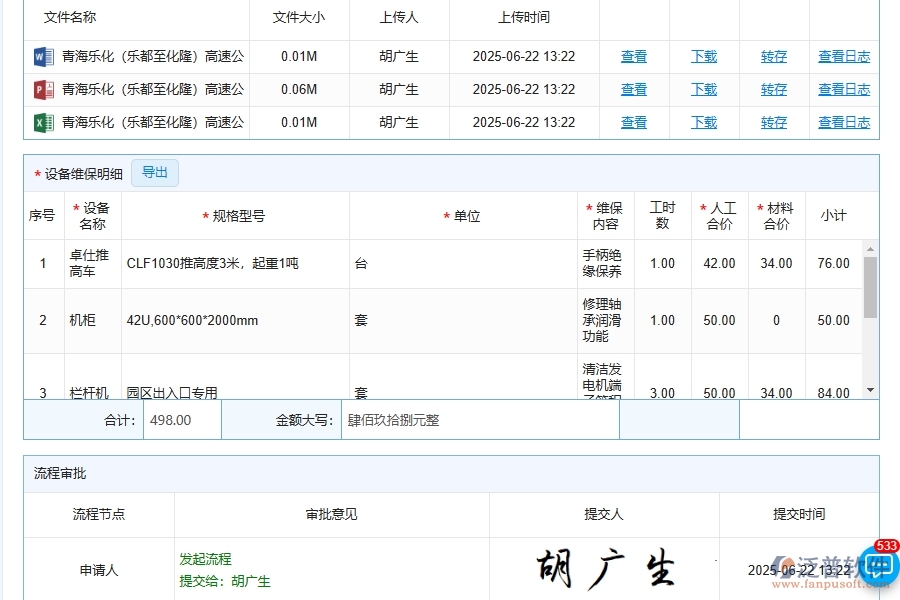Click 转存 on the PDF file row

(x=773, y=89)
